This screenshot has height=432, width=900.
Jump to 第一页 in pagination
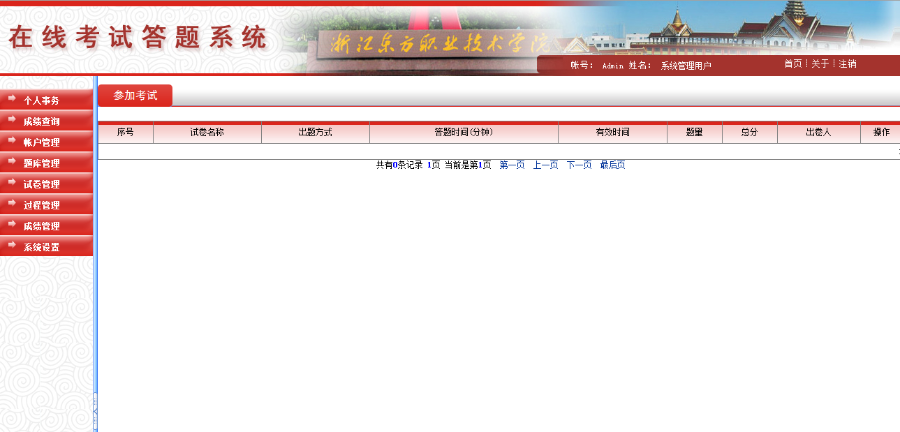(x=512, y=165)
